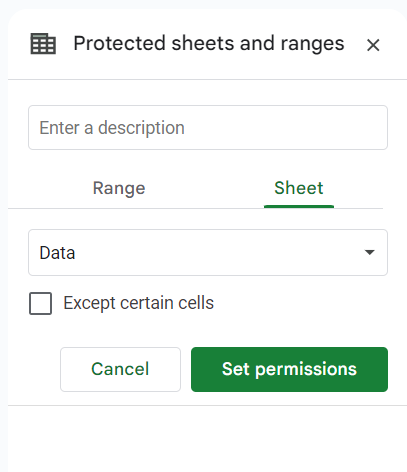Click the Enter a description field
This screenshot has width=407, height=472.
tap(208, 128)
